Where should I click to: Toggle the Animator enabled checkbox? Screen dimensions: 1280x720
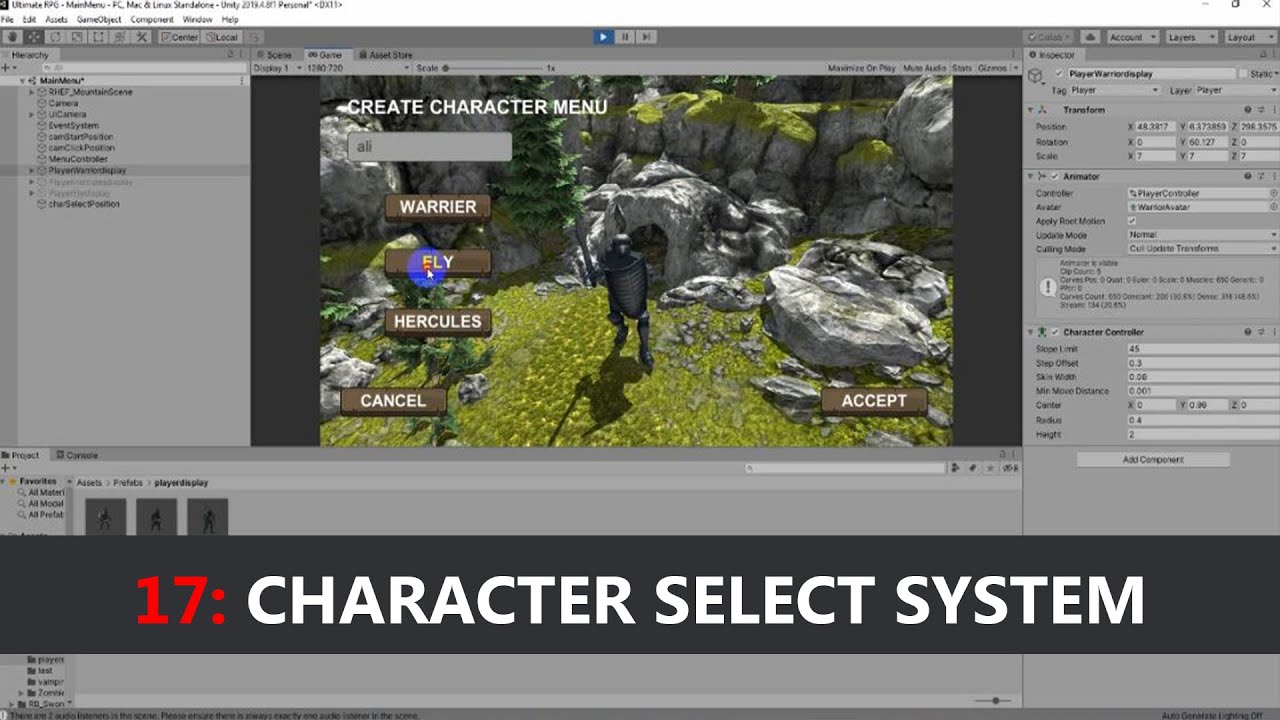tap(1054, 176)
